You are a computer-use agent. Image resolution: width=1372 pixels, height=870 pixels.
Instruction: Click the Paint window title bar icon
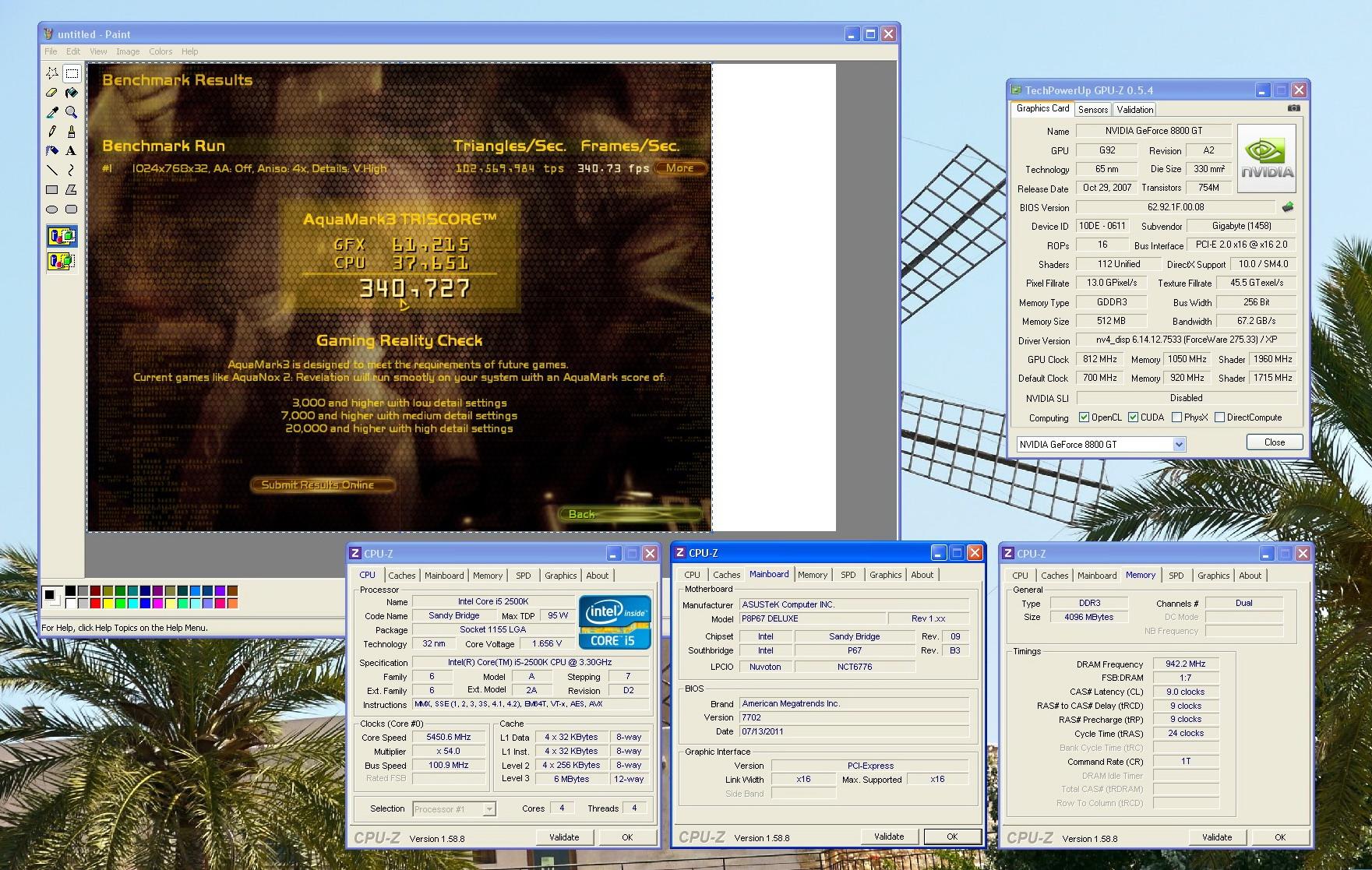point(49,33)
